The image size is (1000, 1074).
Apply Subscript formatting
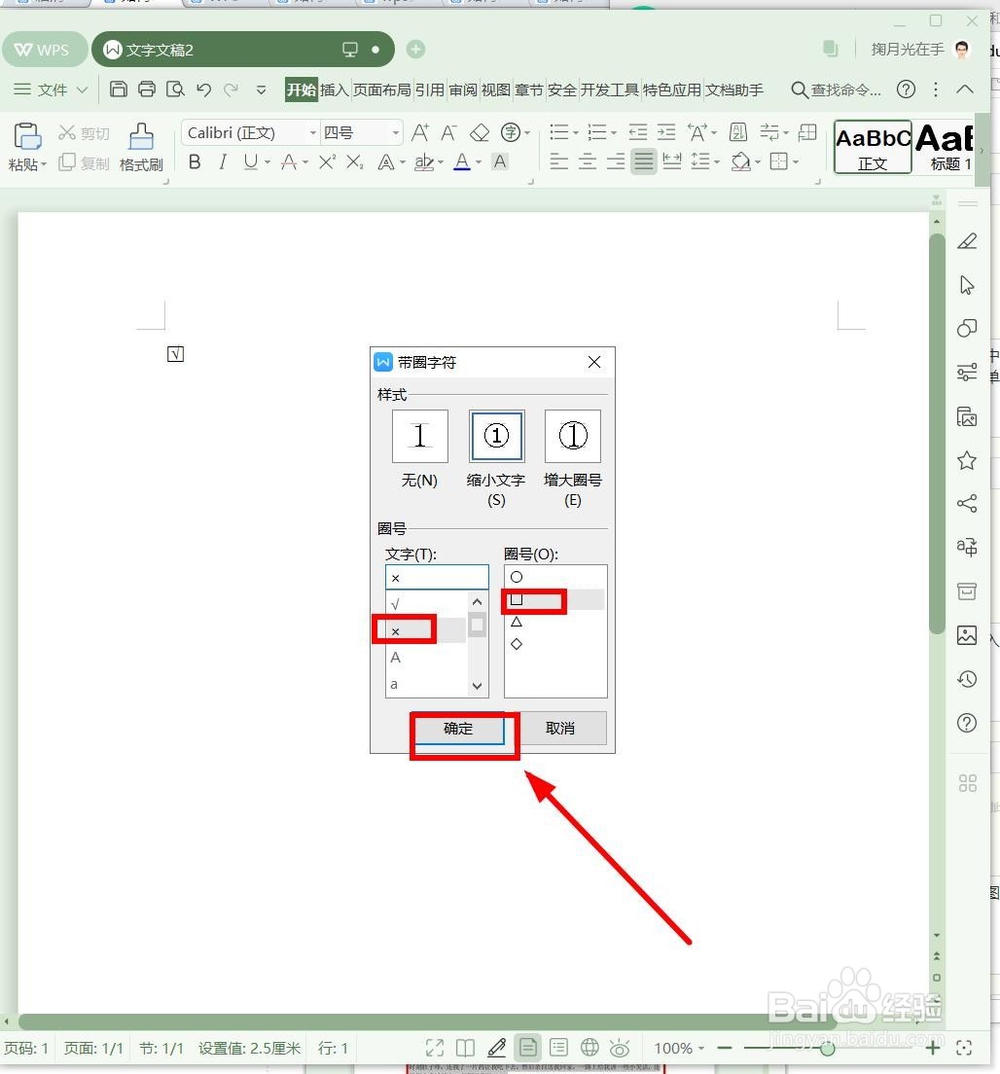coord(354,162)
